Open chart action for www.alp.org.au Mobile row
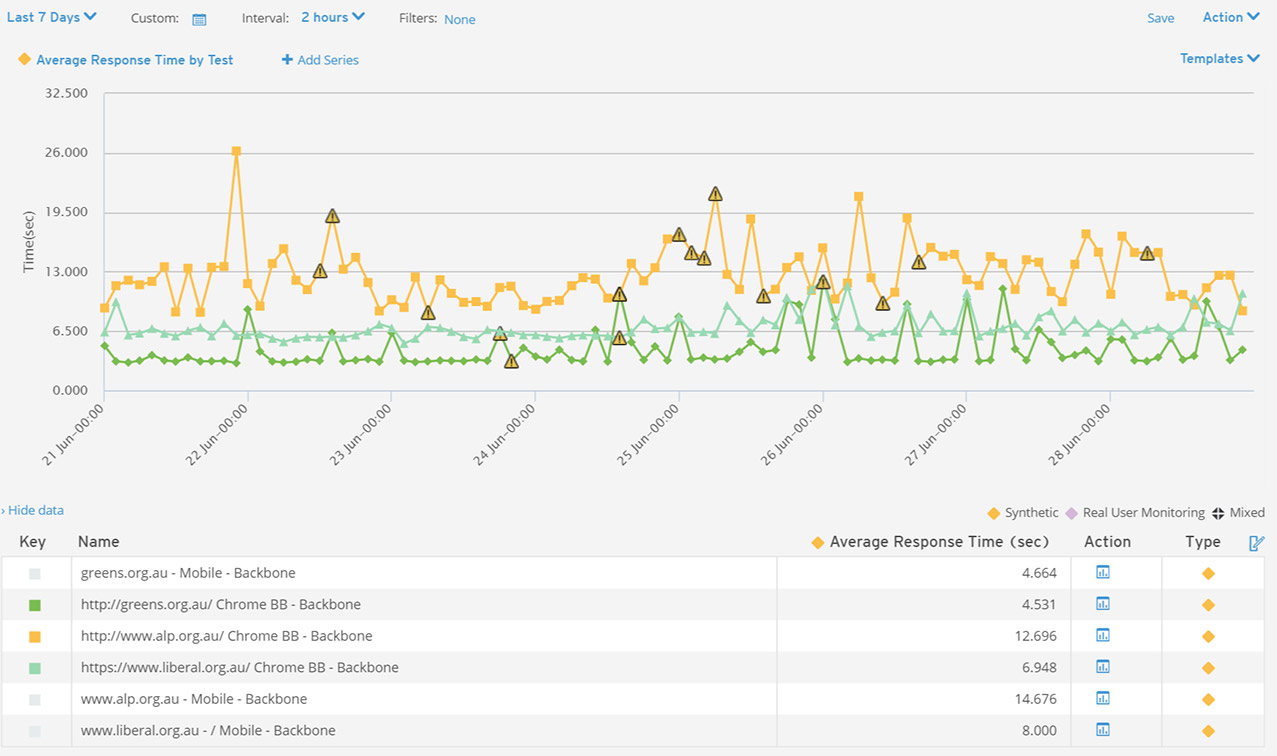The width and height of the screenshot is (1277, 756). (x=1103, y=698)
